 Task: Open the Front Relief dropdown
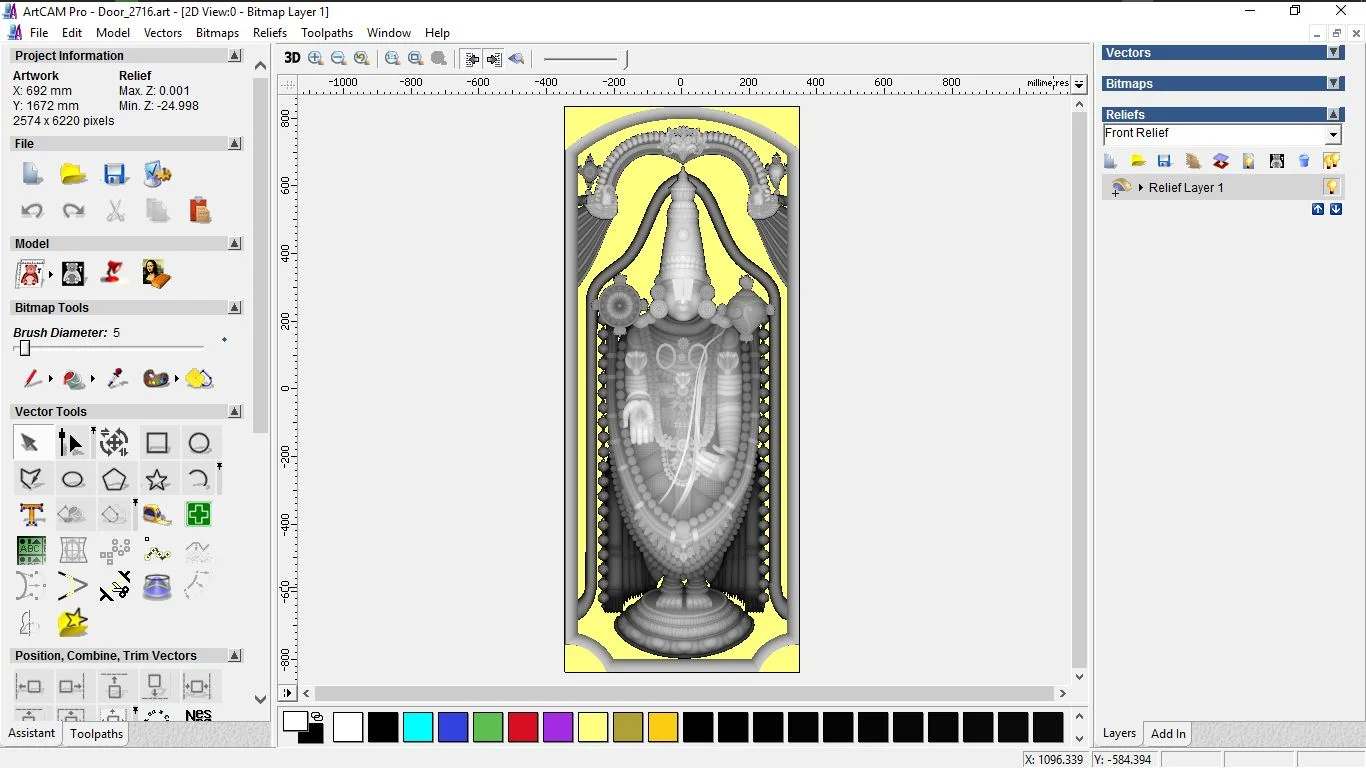[x=1333, y=135]
